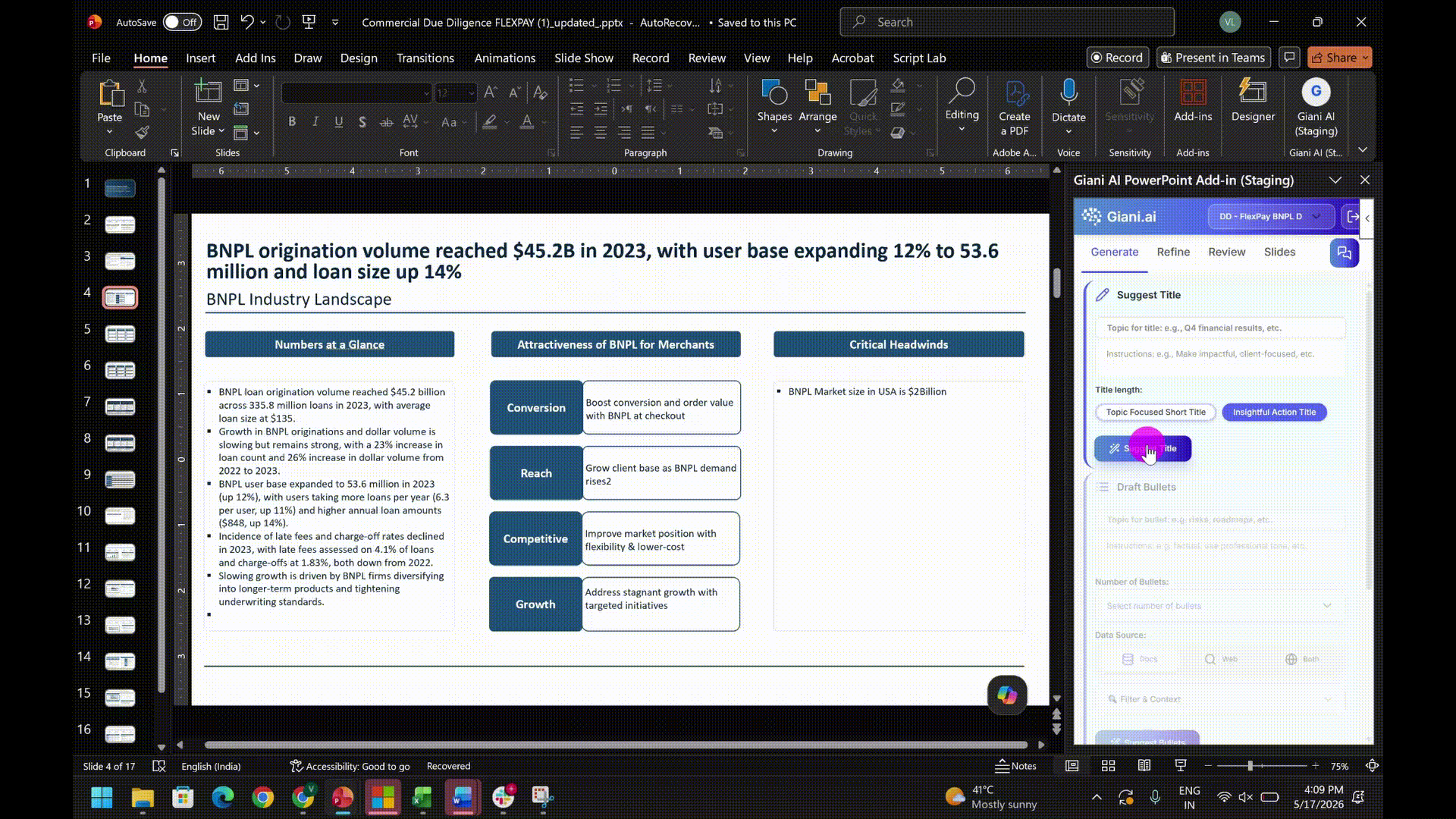
Task: Click English (India) language status
Action: pos(211,766)
